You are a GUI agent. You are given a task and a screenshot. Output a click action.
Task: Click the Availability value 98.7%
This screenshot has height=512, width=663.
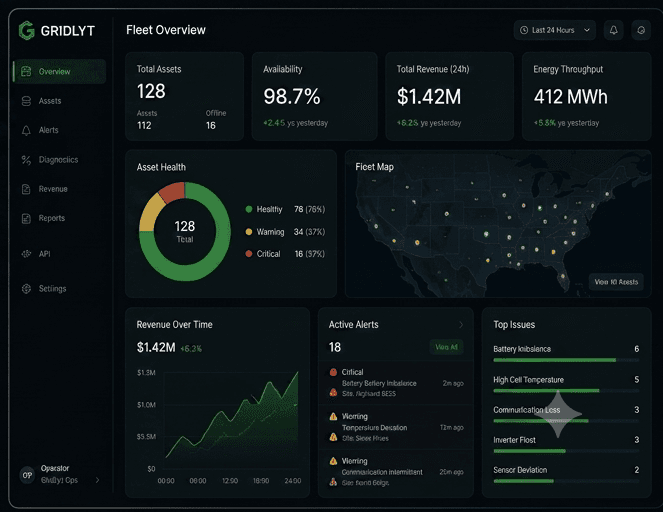click(292, 96)
